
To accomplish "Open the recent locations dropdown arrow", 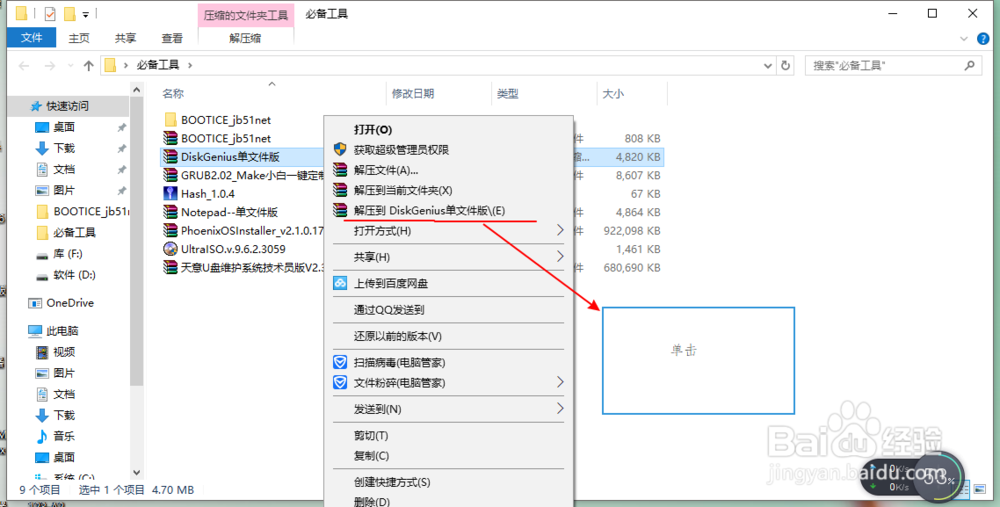I will [x=70, y=65].
